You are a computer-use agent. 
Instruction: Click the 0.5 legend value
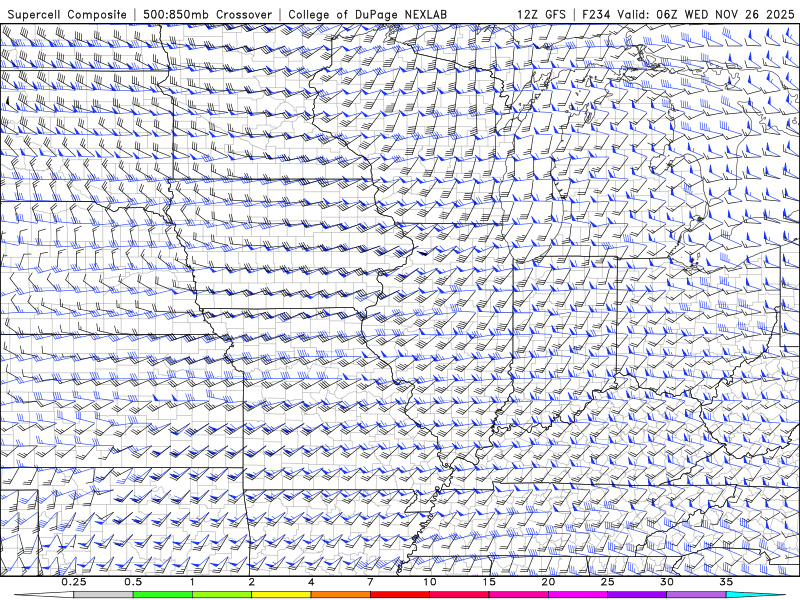click(x=133, y=582)
